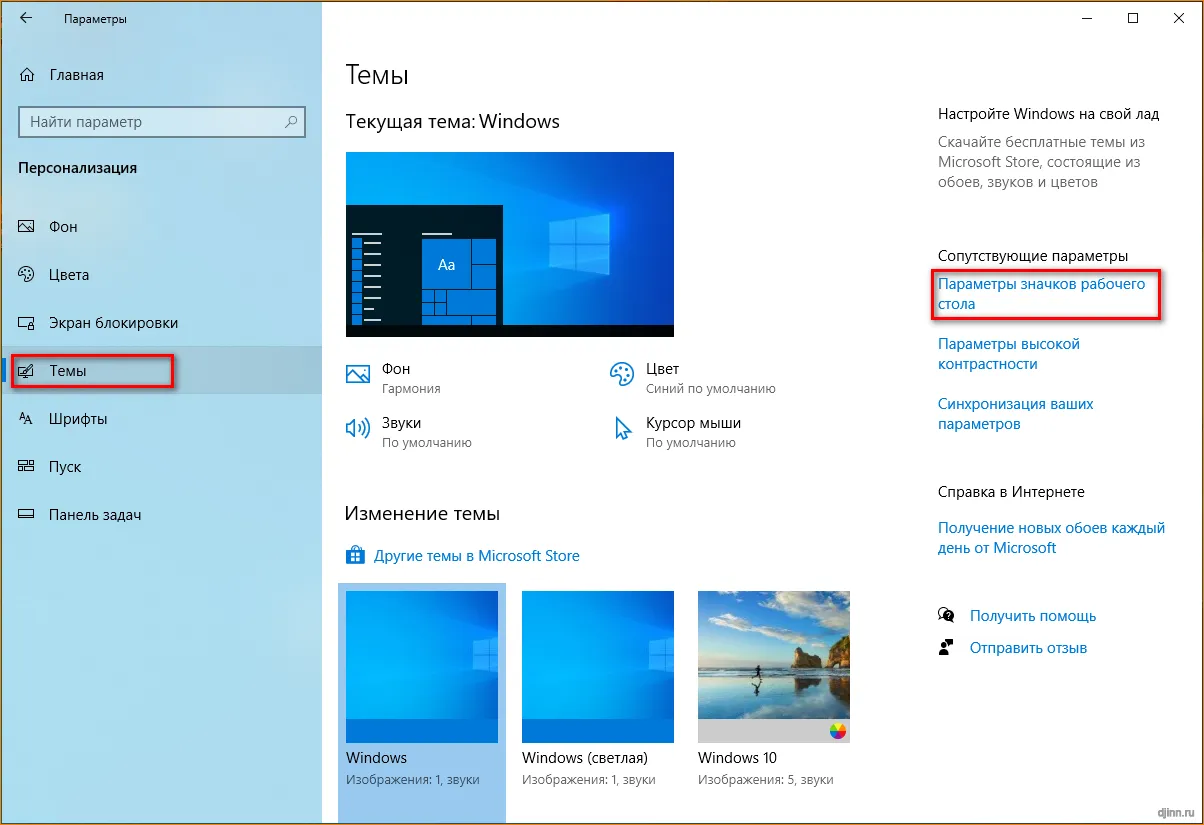This screenshot has width=1204, height=825.
Task: Select Экран блокировки in the sidebar
Action: [x=113, y=322]
